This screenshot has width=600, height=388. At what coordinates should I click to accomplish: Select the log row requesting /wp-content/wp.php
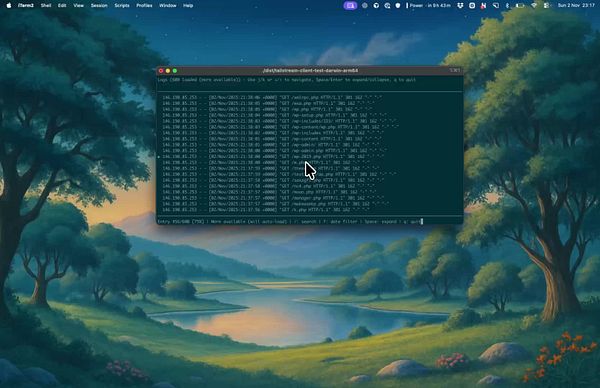coord(280,127)
